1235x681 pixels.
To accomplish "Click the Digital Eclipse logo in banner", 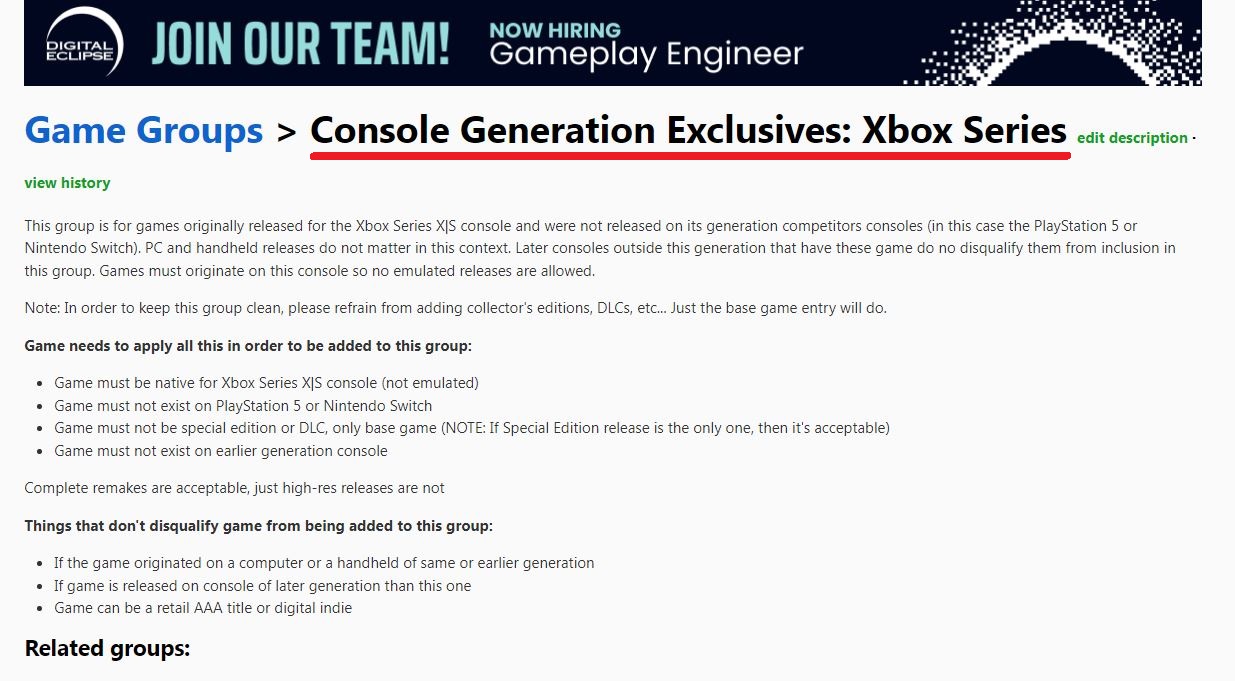I will 84,43.
